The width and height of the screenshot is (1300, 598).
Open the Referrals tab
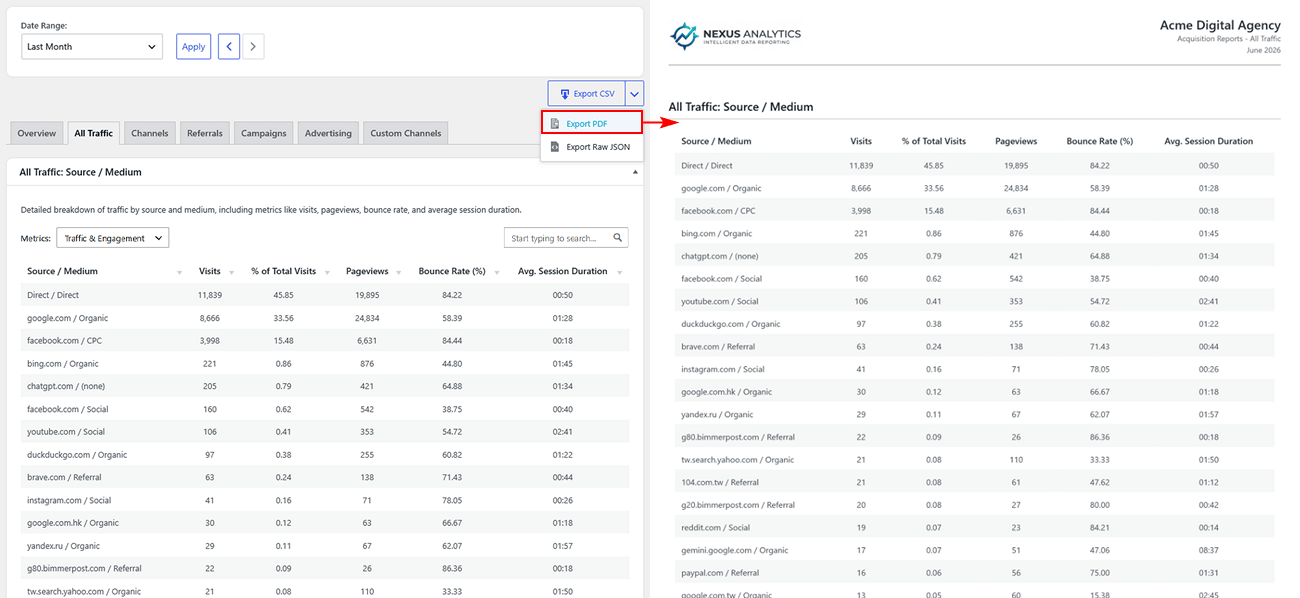click(x=205, y=133)
